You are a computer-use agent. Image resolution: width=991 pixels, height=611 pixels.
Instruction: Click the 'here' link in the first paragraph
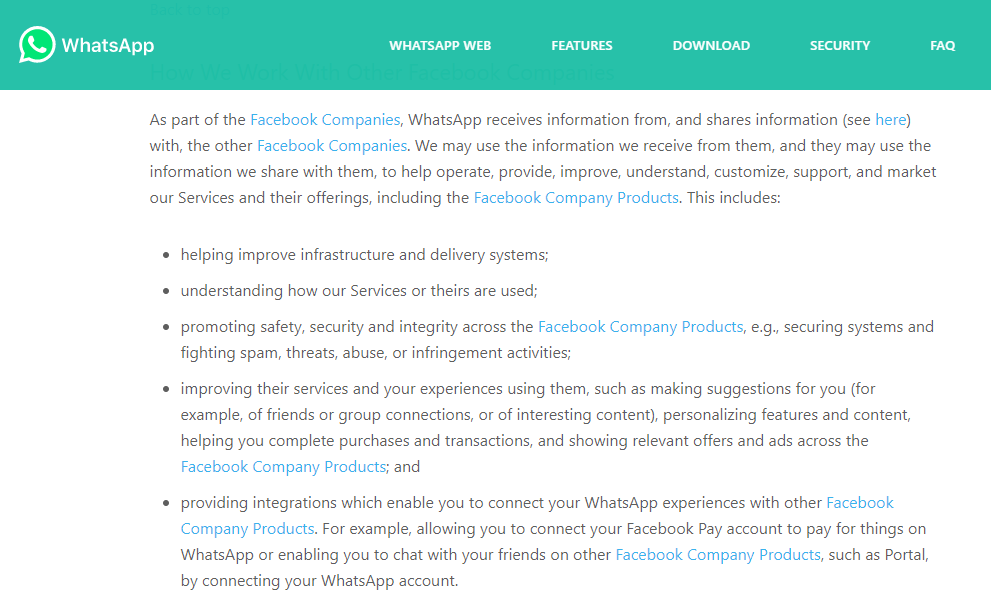point(891,119)
